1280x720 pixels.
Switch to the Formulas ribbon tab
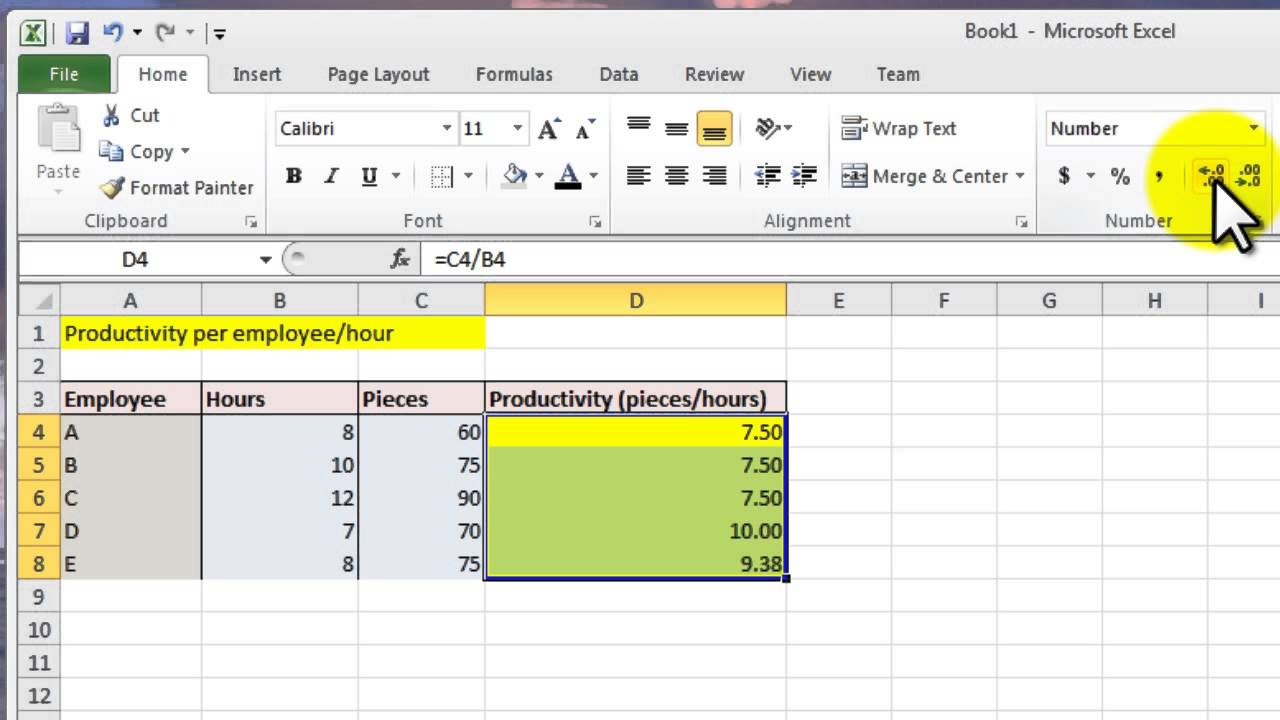tap(514, 74)
